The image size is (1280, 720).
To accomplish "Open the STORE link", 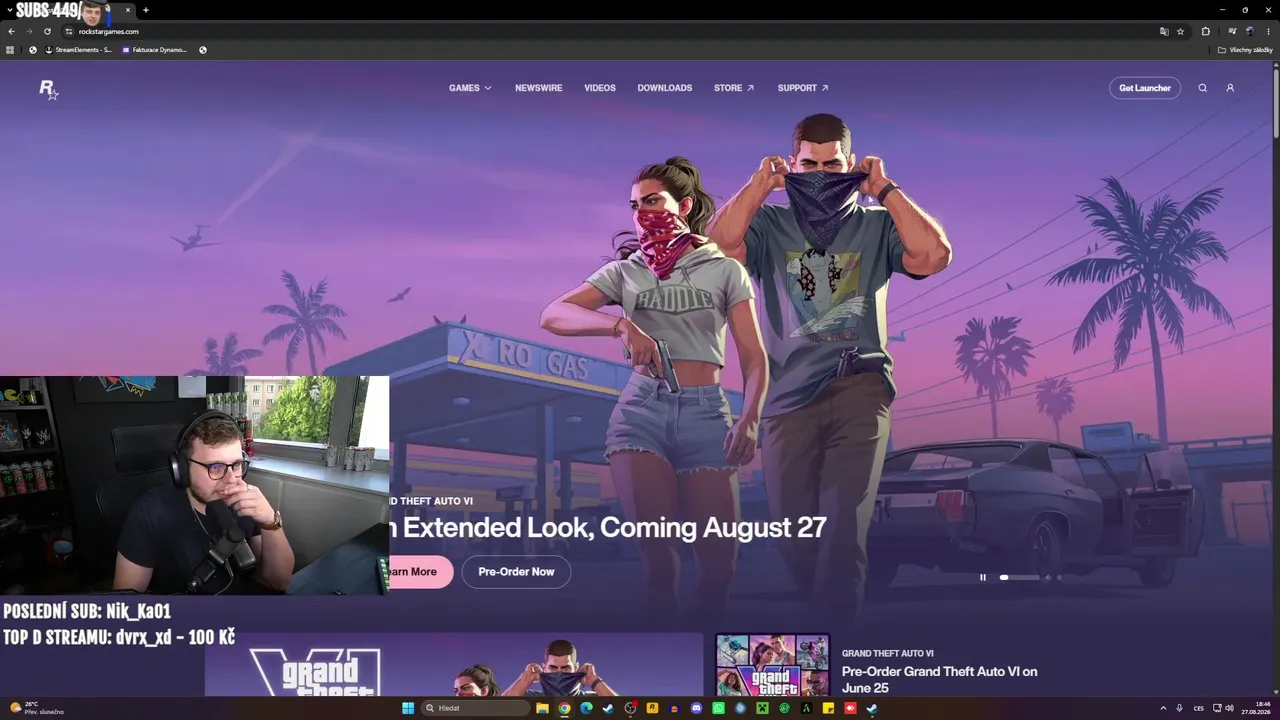I will pos(734,88).
